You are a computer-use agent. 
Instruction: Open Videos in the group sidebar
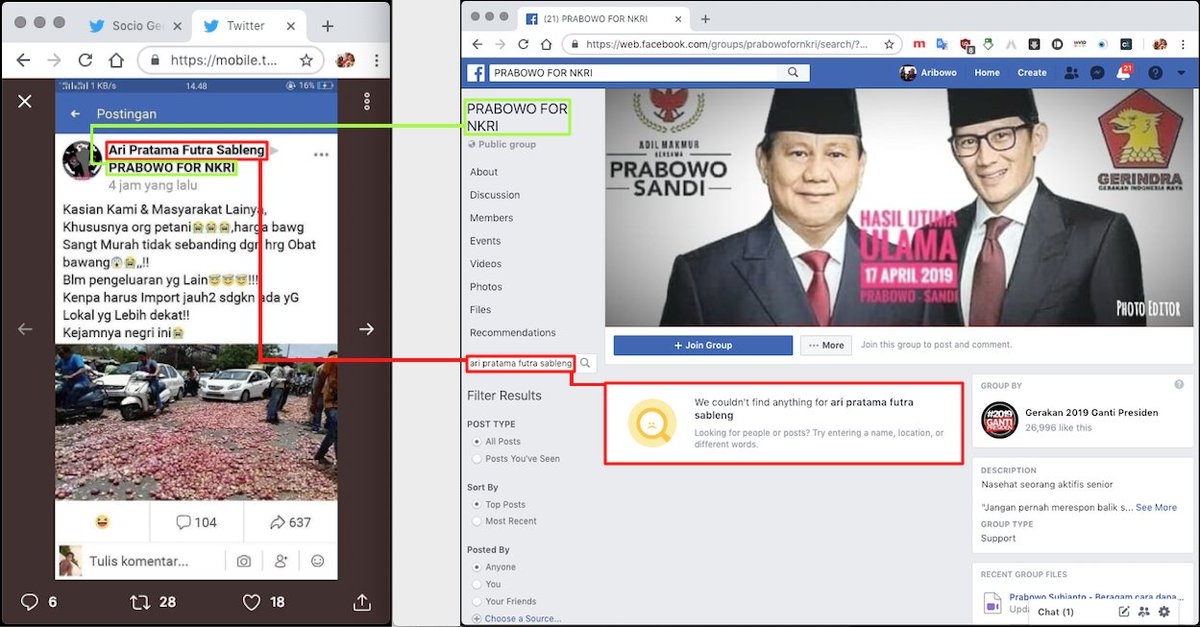pos(486,264)
